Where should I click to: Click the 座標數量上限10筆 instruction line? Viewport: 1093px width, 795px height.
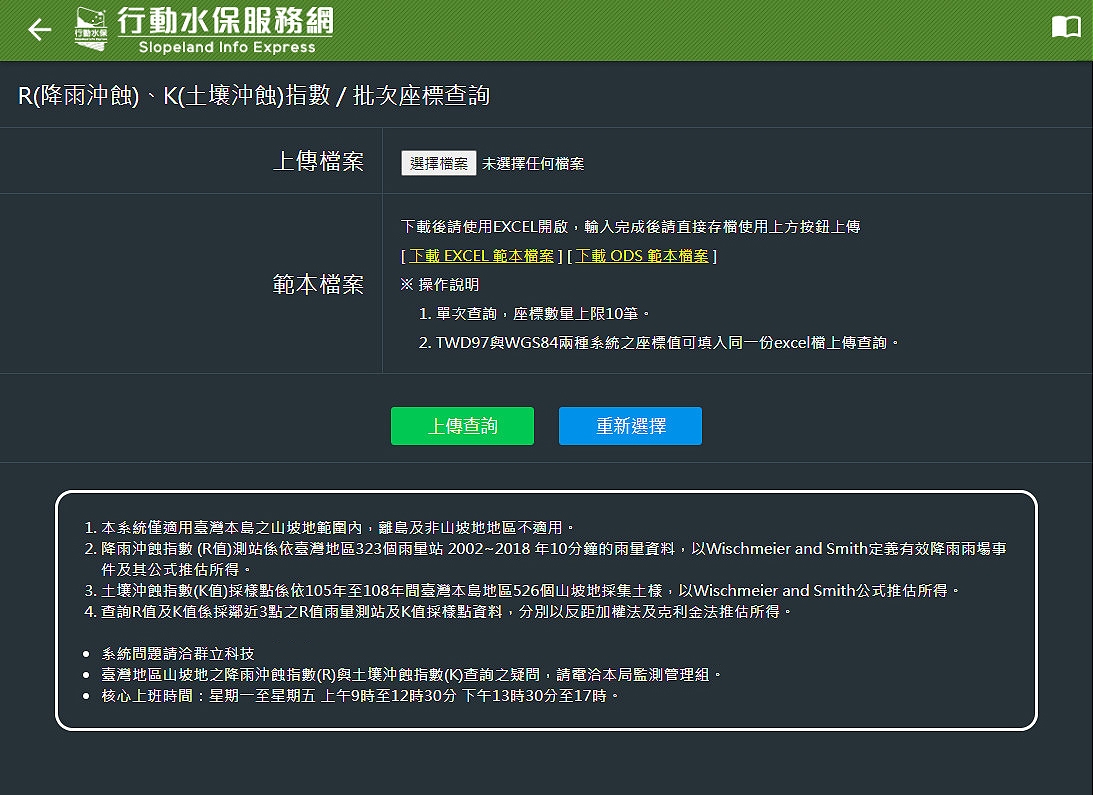pyautogui.click(x=535, y=314)
